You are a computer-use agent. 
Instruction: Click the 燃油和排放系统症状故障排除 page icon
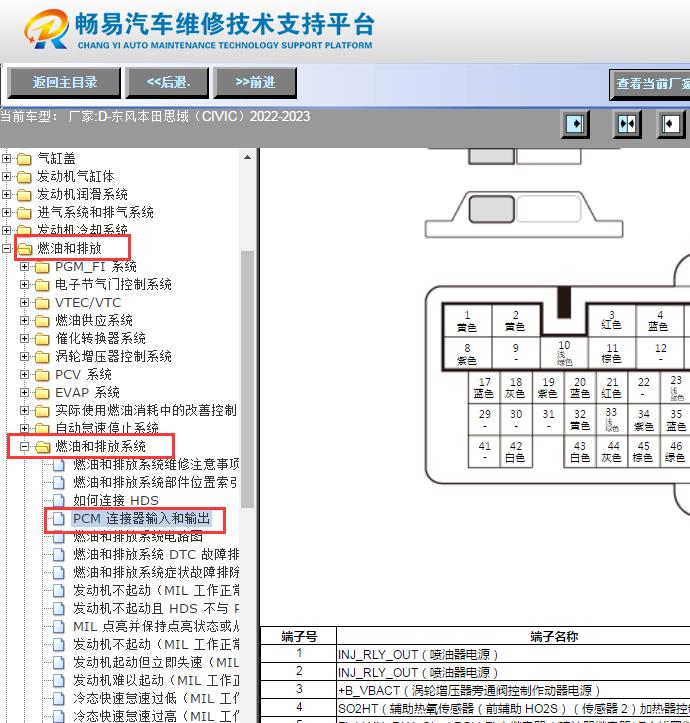pos(59,573)
